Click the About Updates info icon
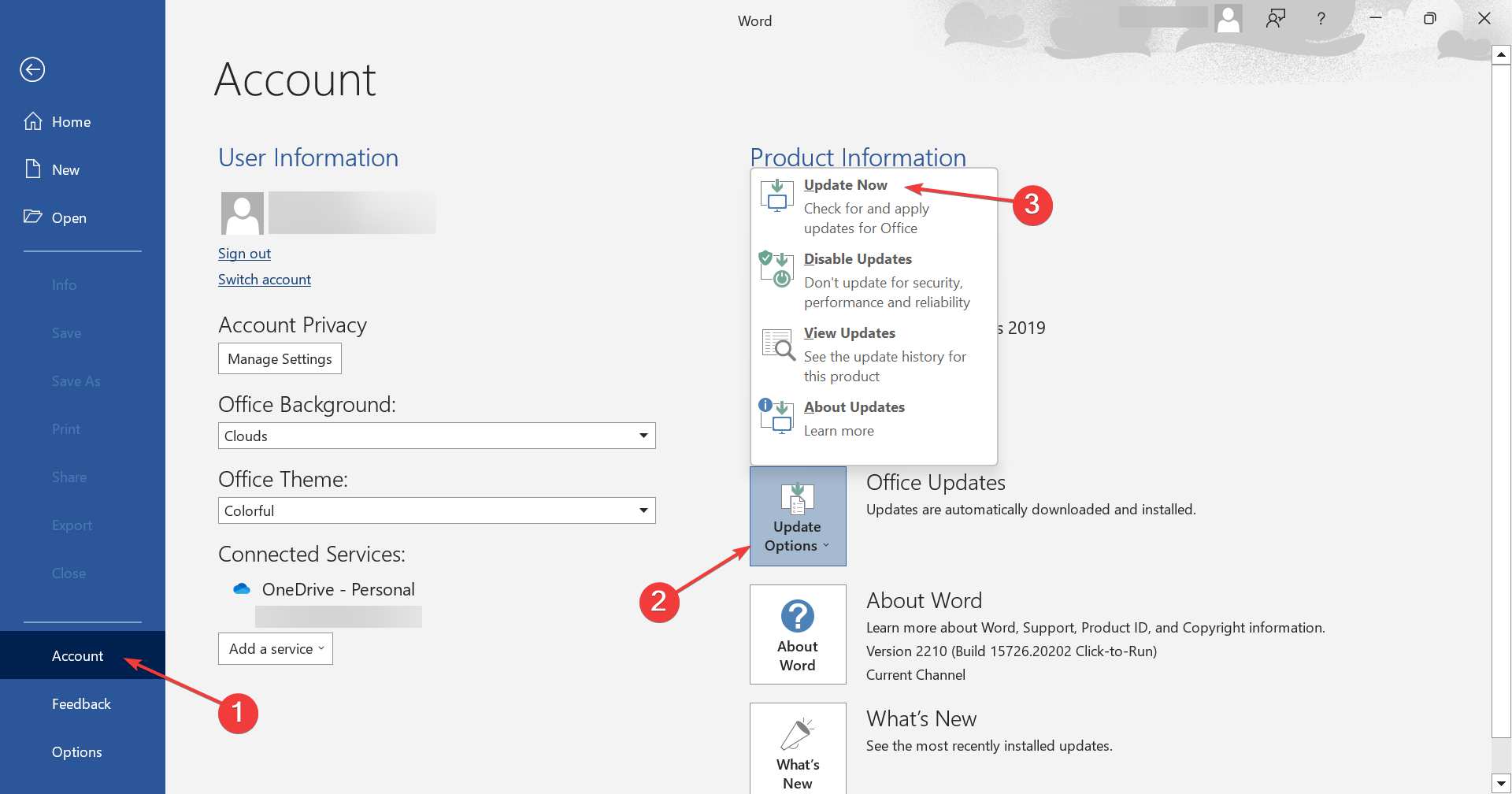 click(x=776, y=416)
